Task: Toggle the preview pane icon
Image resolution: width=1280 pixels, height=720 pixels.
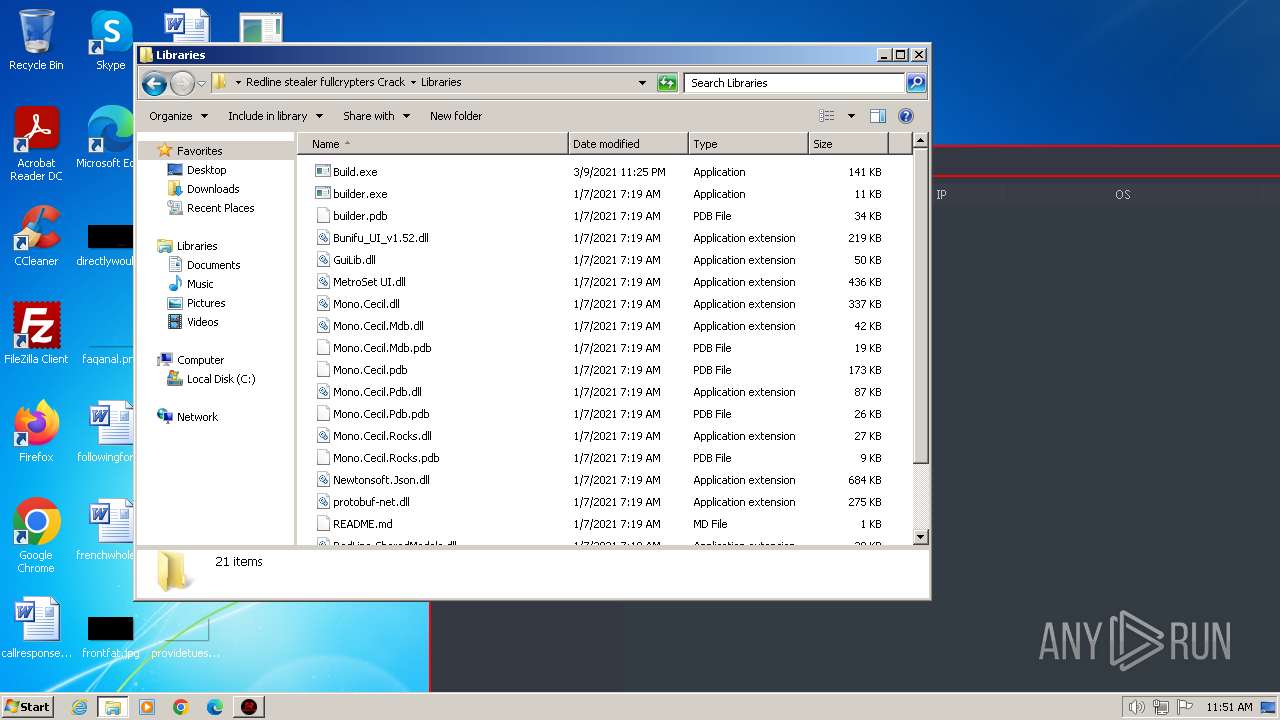Action: coord(878,116)
